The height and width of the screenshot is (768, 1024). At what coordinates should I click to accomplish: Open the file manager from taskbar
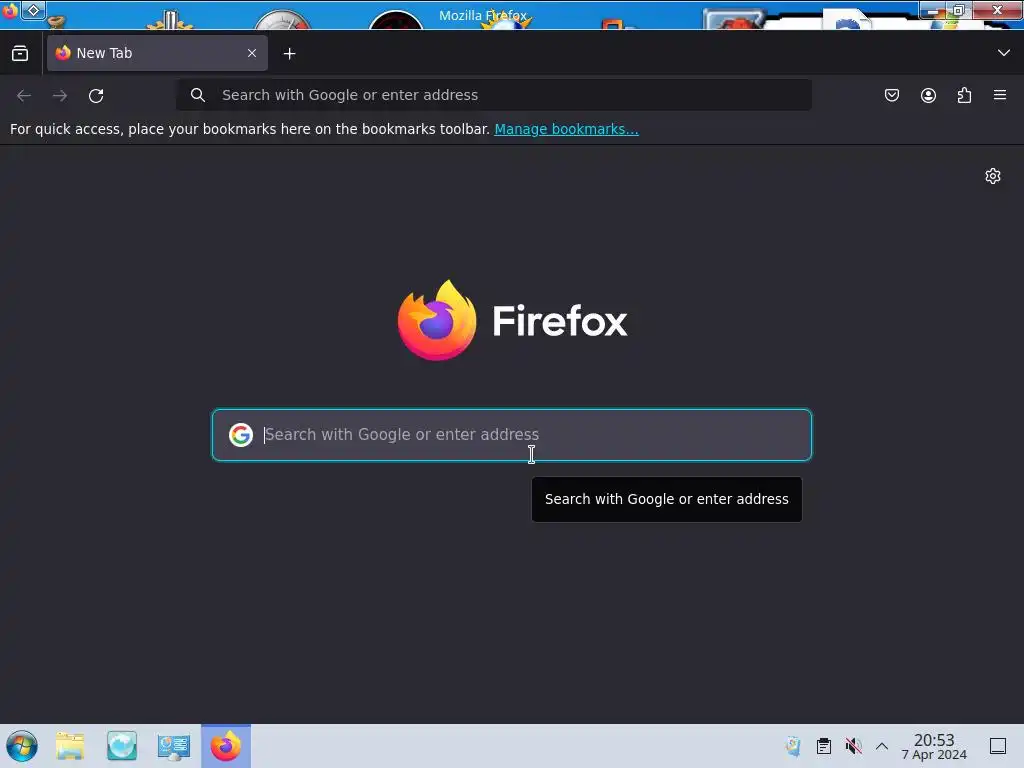point(70,746)
